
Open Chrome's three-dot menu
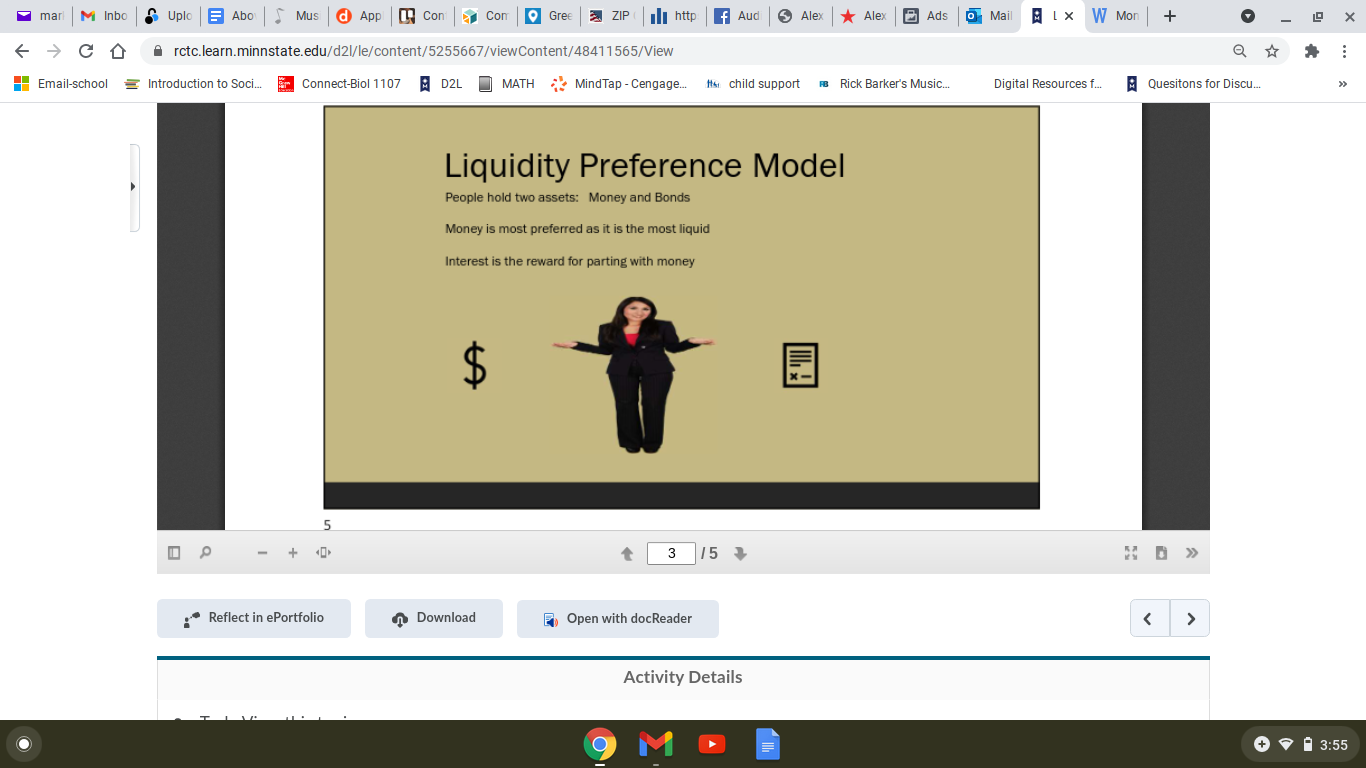coord(1345,50)
